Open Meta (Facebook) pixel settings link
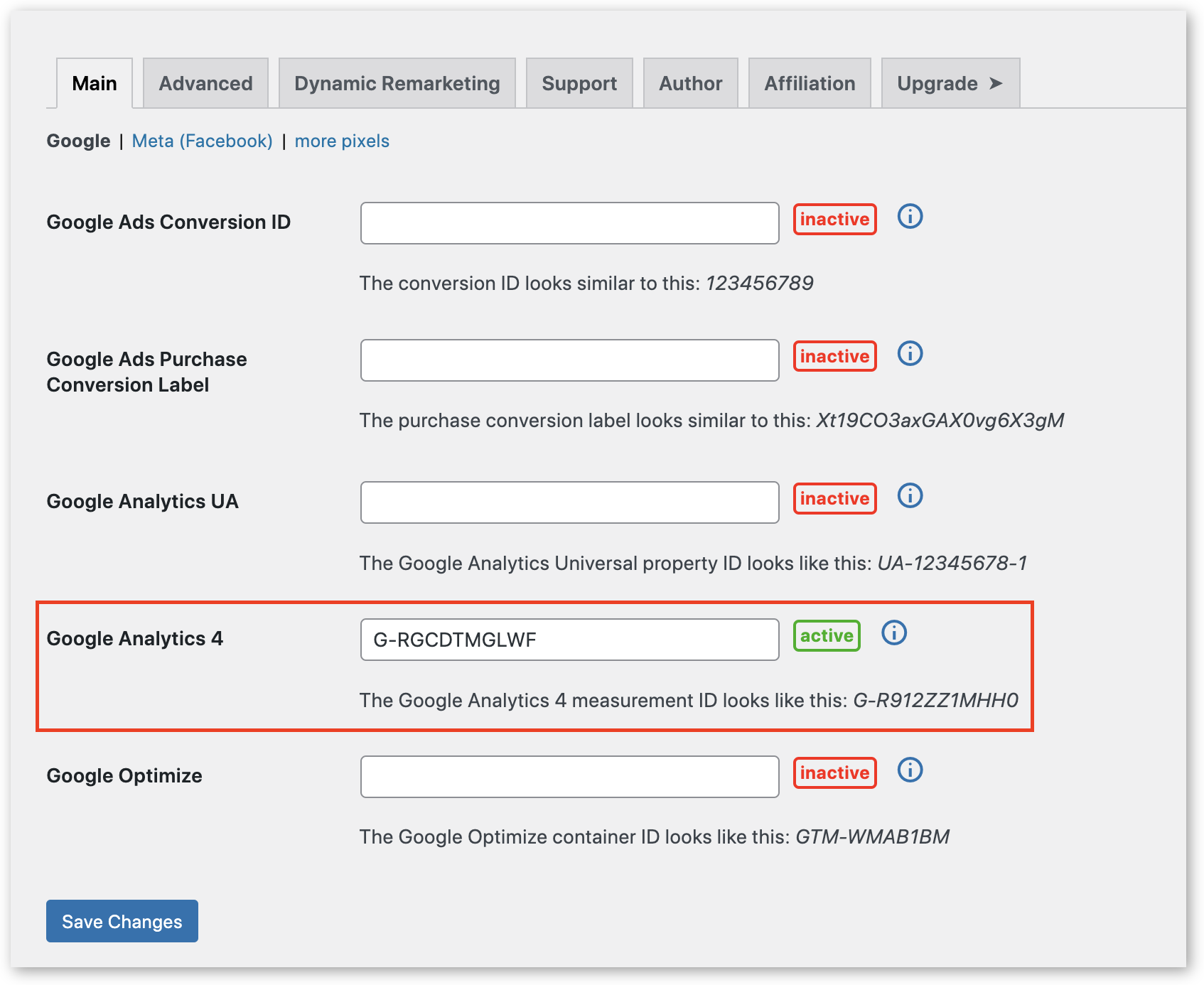The image size is (1204, 985). pyautogui.click(x=203, y=141)
